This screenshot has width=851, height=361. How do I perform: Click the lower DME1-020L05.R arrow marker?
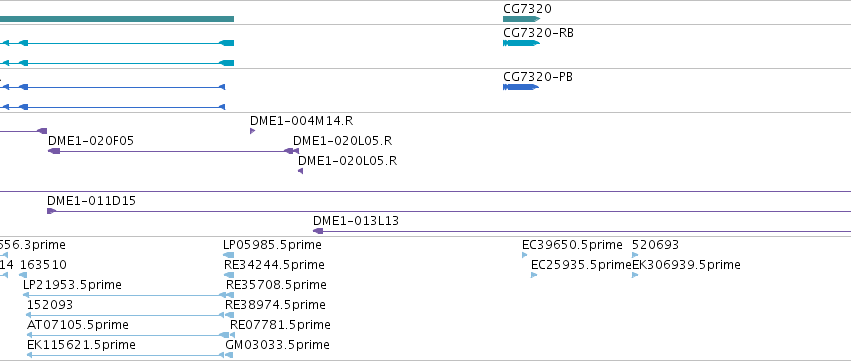(300, 171)
